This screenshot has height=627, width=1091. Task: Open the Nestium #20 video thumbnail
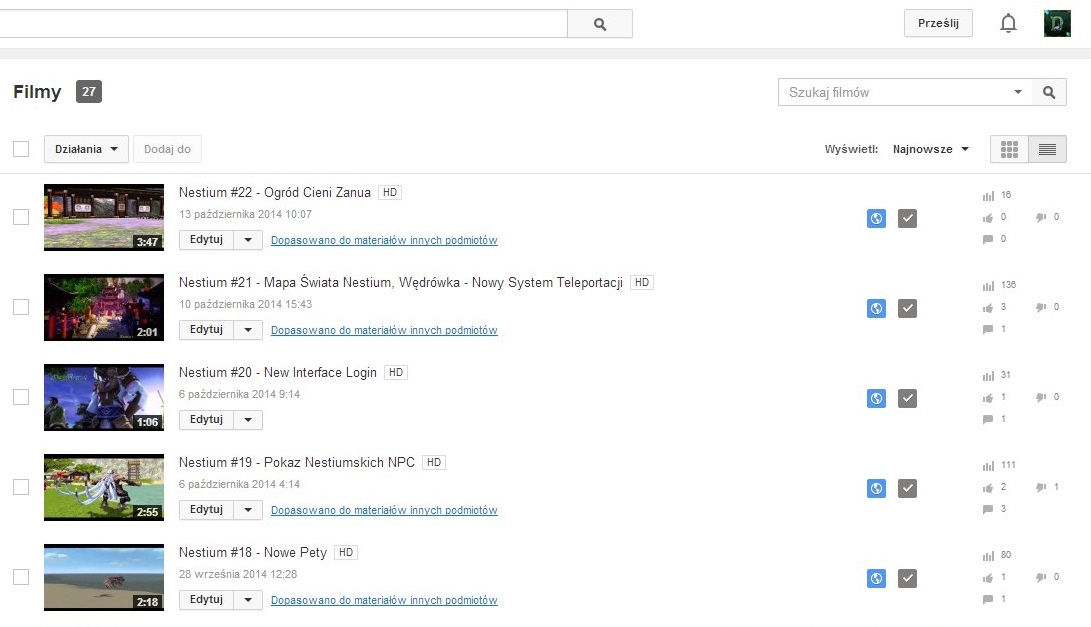104,397
